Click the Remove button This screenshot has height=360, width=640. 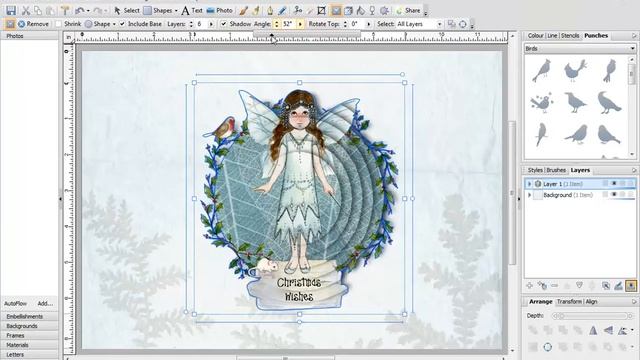[33, 24]
